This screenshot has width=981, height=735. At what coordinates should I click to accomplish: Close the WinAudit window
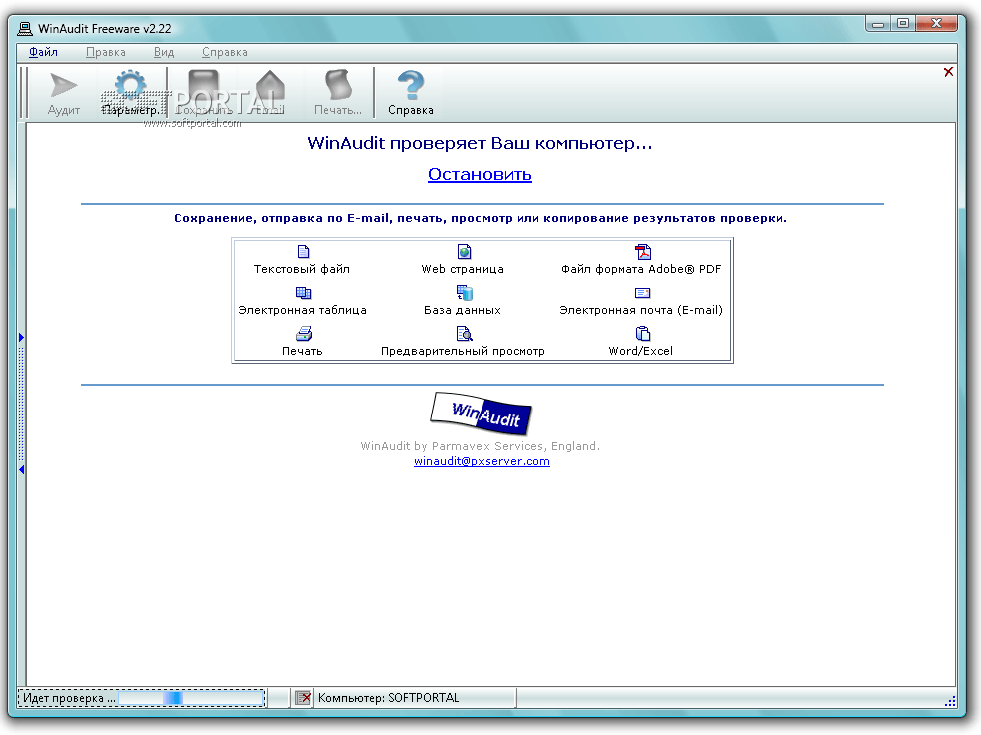(x=937, y=24)
